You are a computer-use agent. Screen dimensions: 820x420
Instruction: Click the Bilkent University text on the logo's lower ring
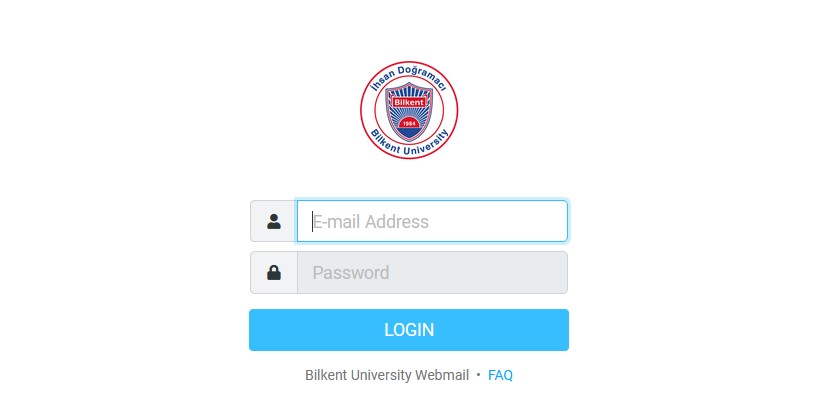[409, 142]
